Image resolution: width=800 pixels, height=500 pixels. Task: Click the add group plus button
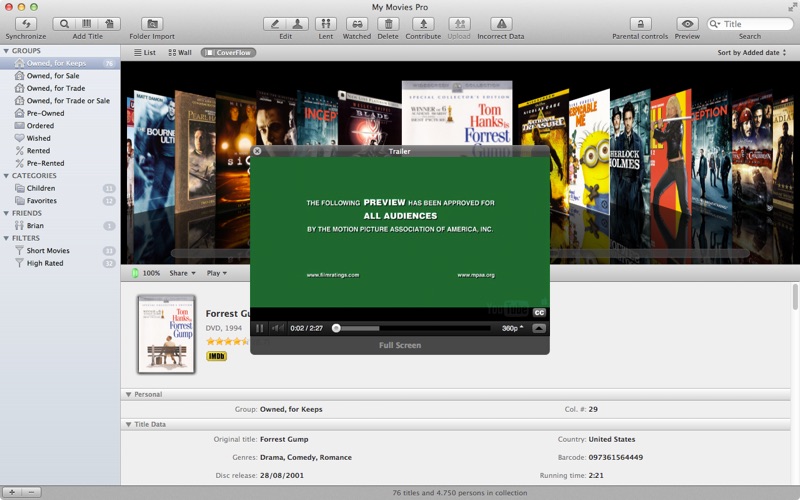11,492
